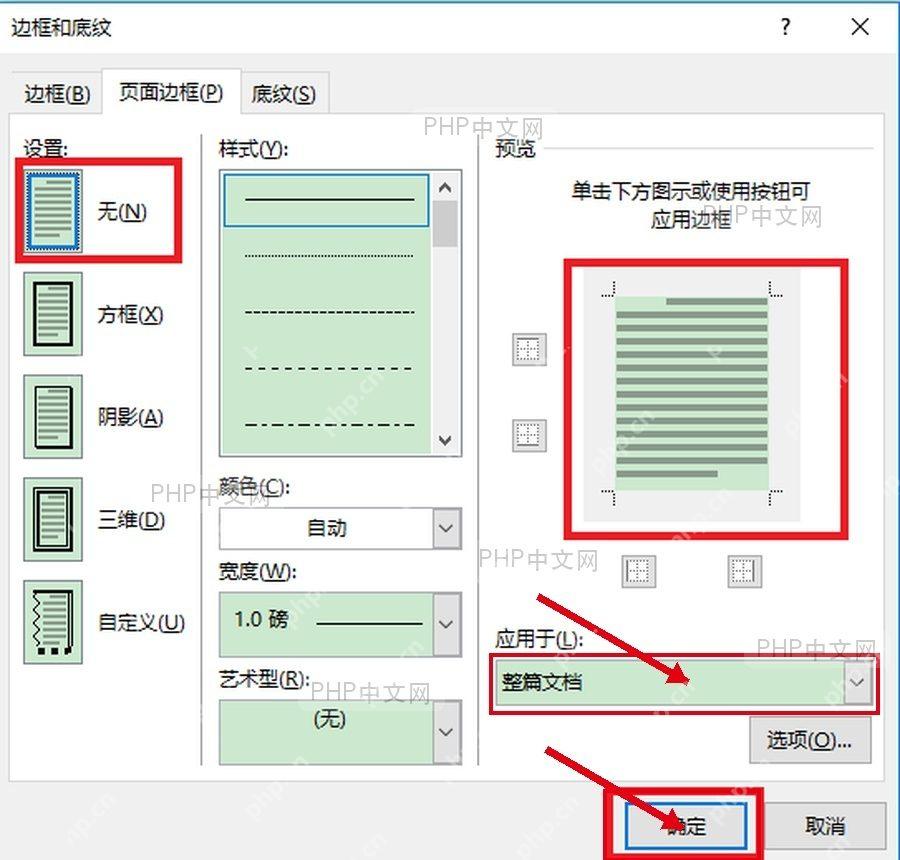Switch to the 页面边框(P) tab
900x860 pixels.
(171, 92)
